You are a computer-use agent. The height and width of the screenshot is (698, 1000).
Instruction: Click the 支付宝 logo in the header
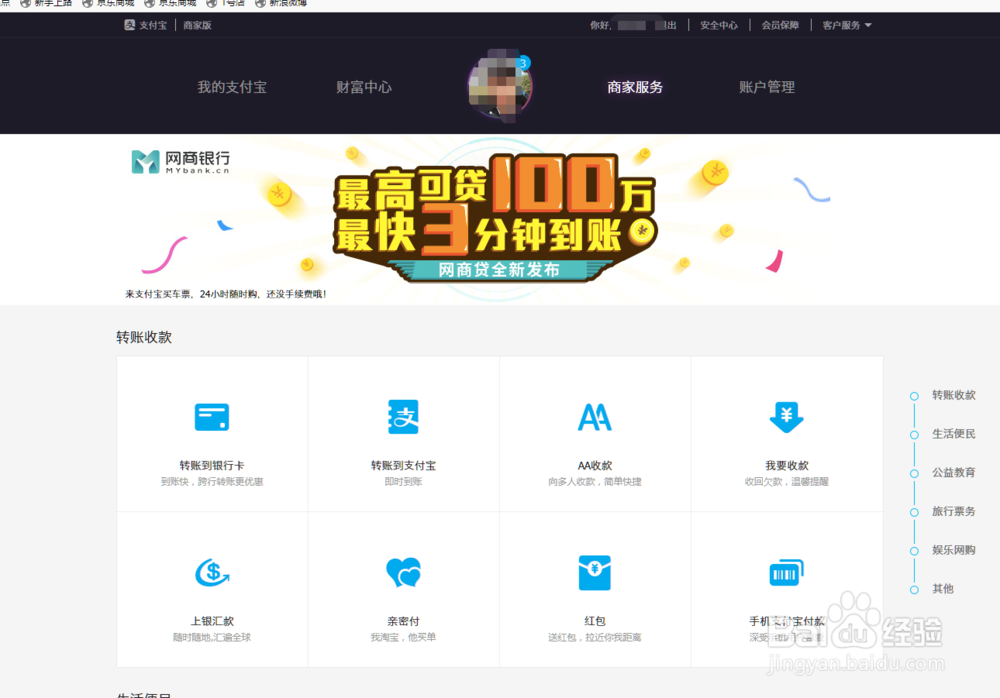[144, 24]
